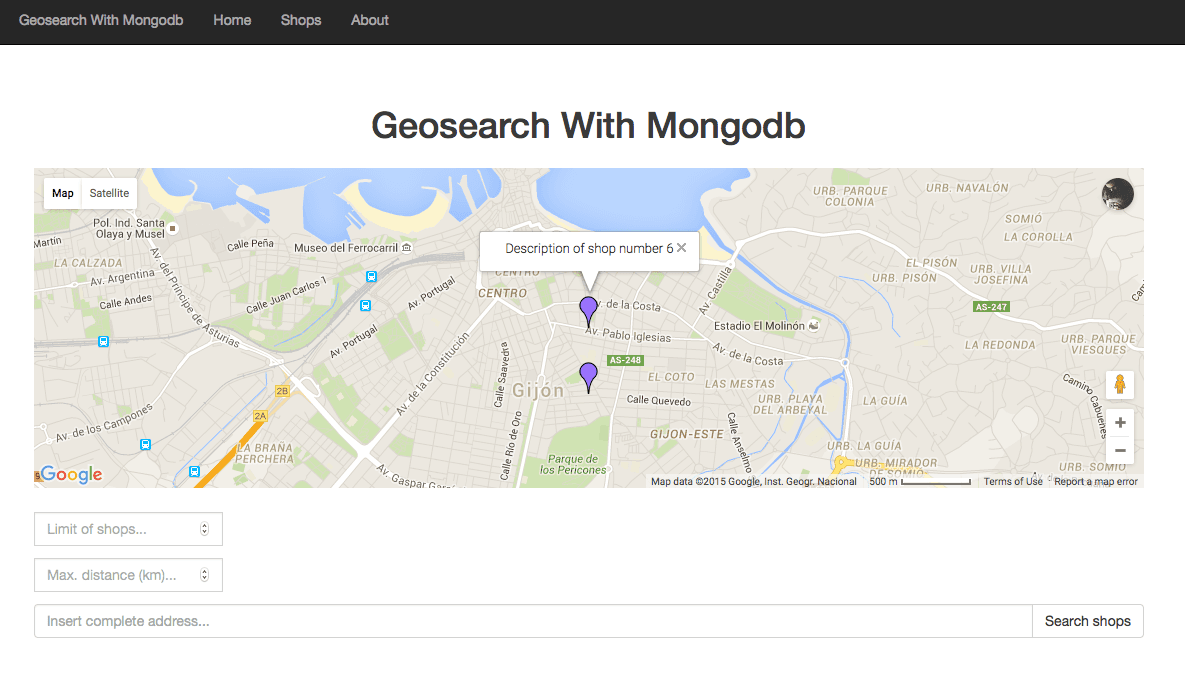Screen dimensions: 1185x696
Task: Close the shop number 6 info popup
Action: pyautogui.click(x=681, y=248)
